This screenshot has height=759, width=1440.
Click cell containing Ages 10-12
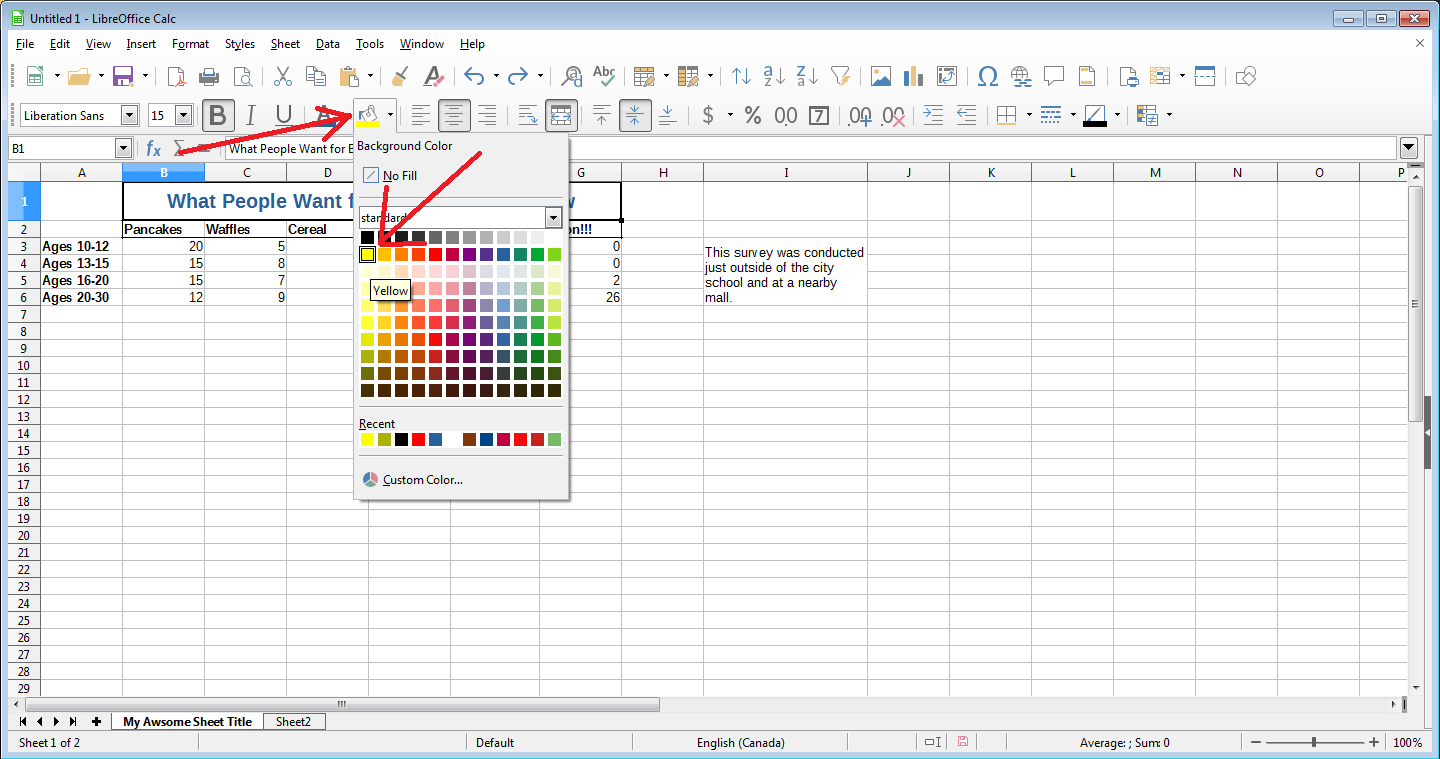click(82, 246)
